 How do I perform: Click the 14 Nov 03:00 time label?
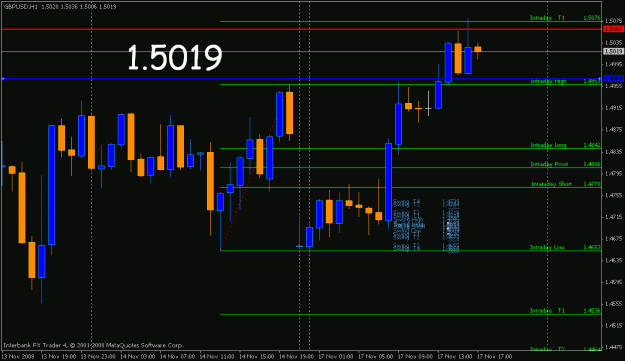point(138,356)
